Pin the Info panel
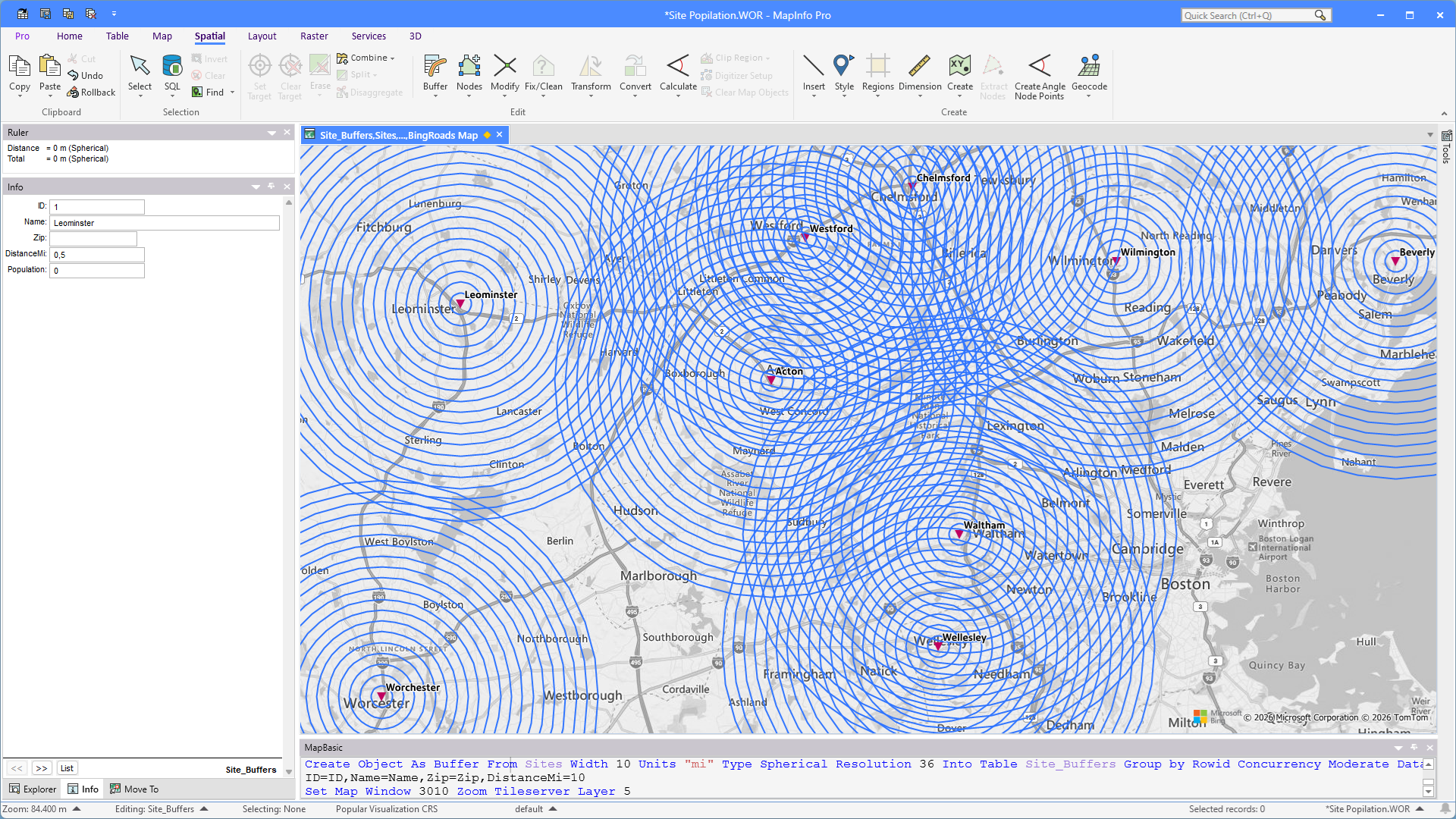This screenshot has height=819, width=1456. (271, 187)
